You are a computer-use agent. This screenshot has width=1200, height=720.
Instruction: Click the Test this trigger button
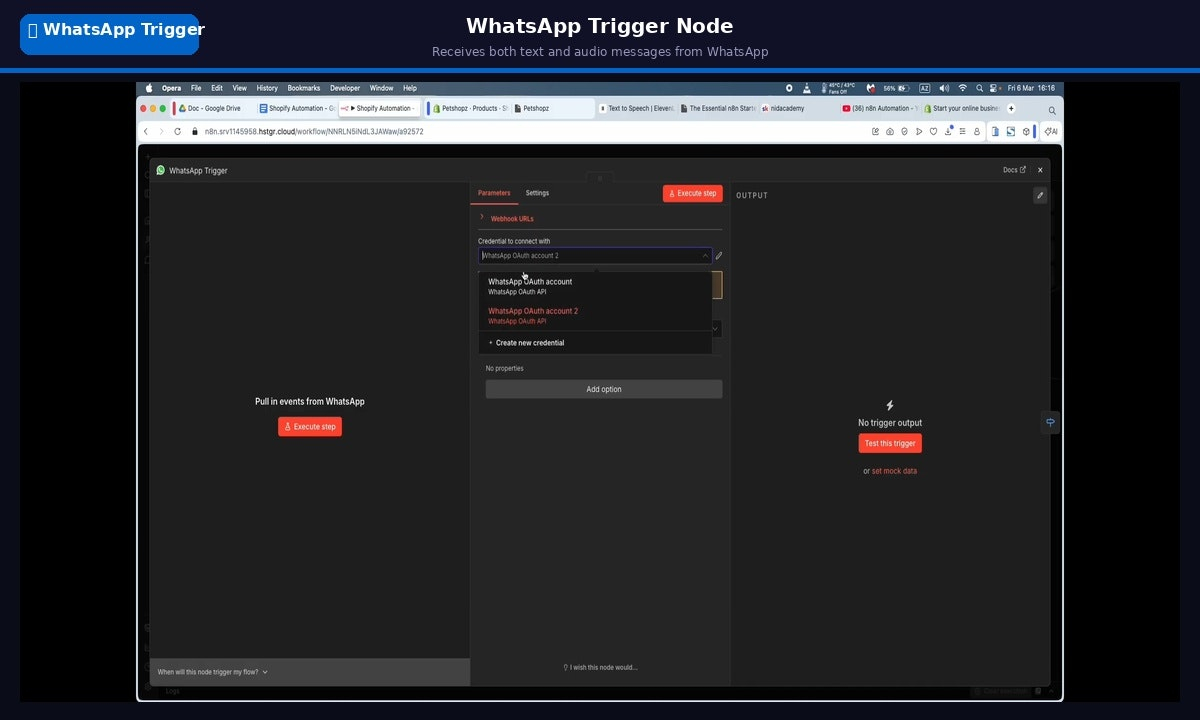coord(889,443)
